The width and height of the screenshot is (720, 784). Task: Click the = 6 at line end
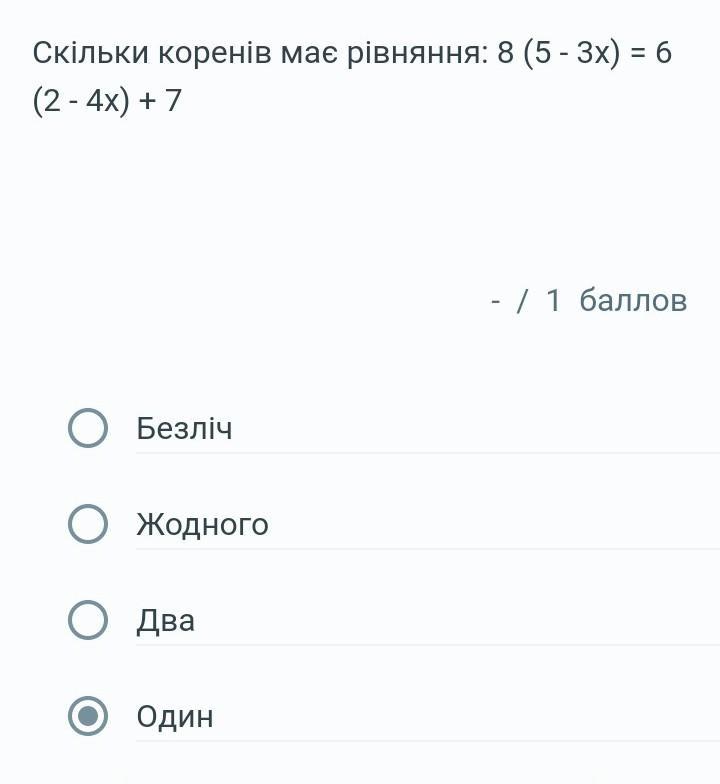[651, 53]
